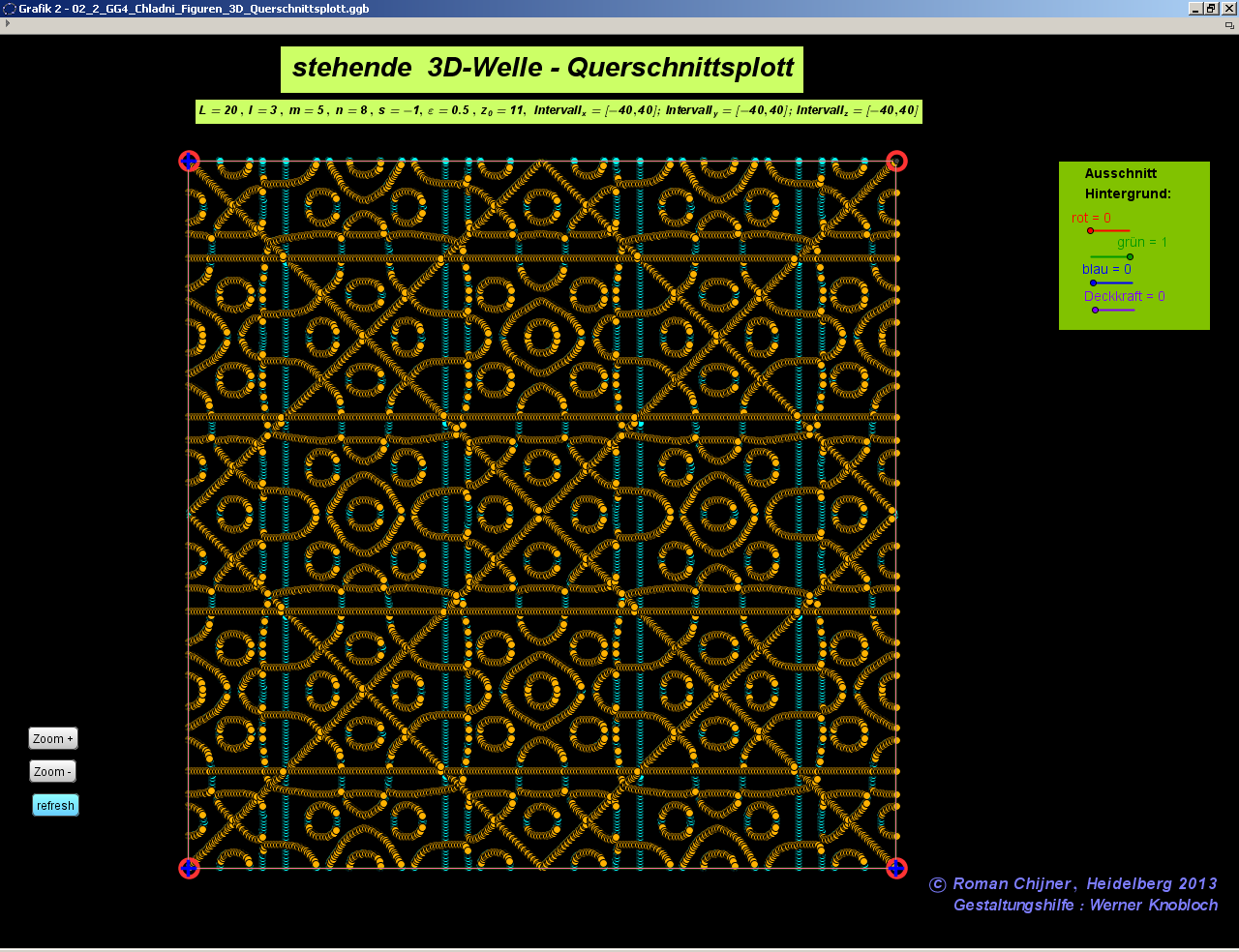Select the top-right corner control point

(x=896, y=162)
